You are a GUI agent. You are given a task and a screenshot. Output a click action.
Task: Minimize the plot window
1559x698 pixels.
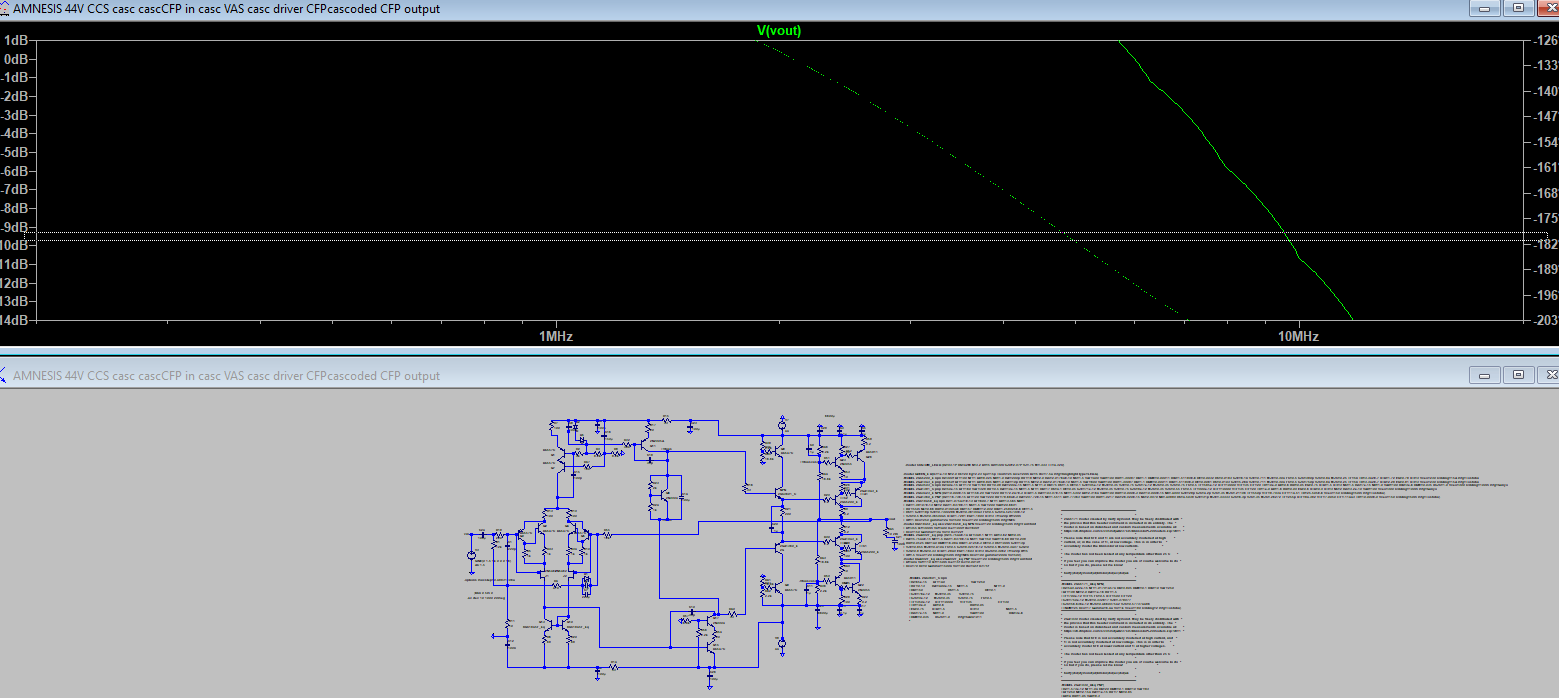pyautogui.click(x=1483, y=7)
